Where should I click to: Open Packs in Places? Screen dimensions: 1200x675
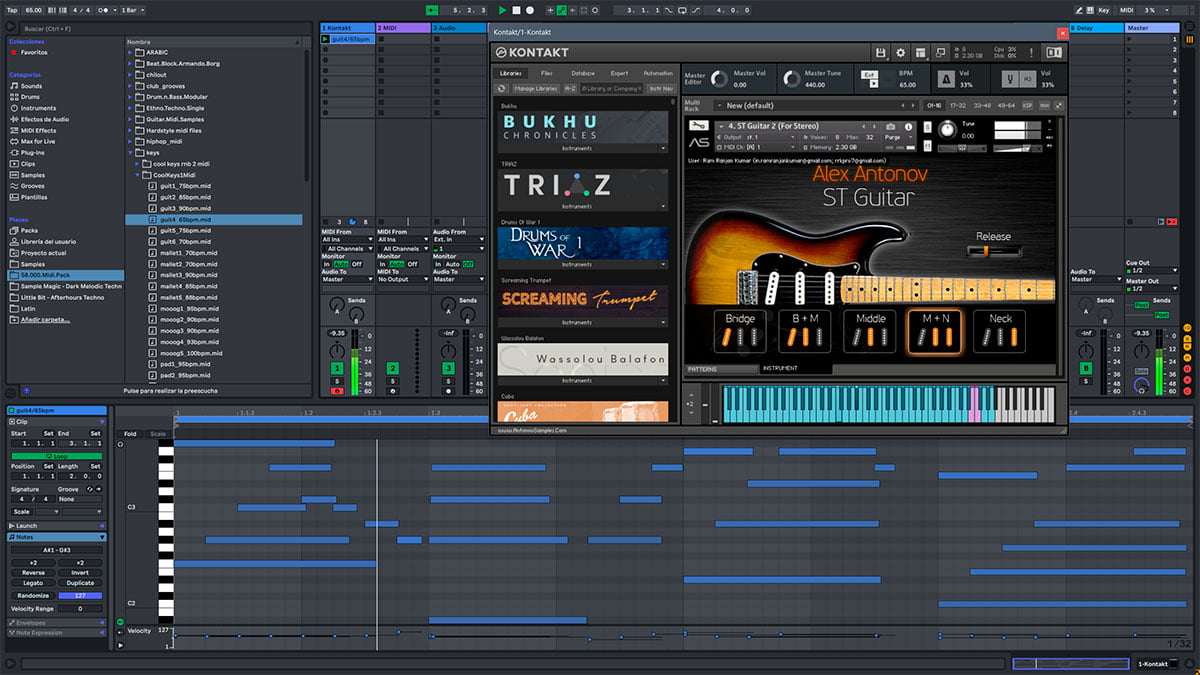point(28,230)
